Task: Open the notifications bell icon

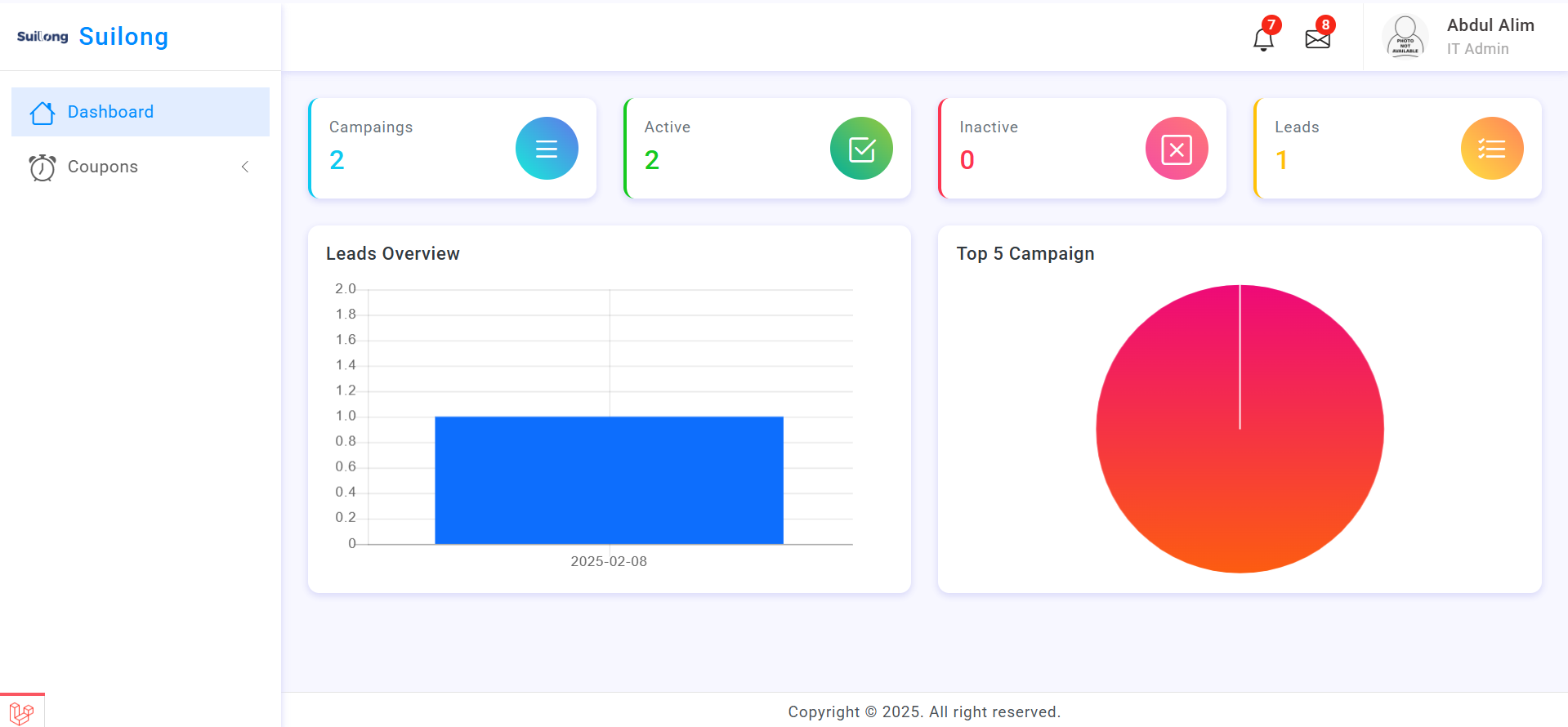Action: tap(1263, 38)
